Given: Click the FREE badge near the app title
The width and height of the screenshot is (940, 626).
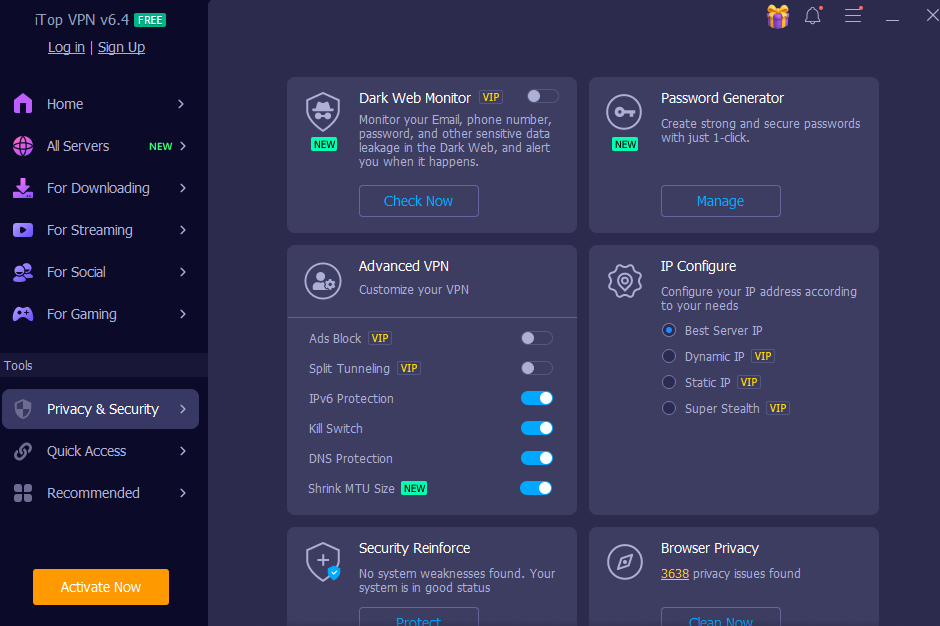Looking at the screenshot, I should [150, 20].
